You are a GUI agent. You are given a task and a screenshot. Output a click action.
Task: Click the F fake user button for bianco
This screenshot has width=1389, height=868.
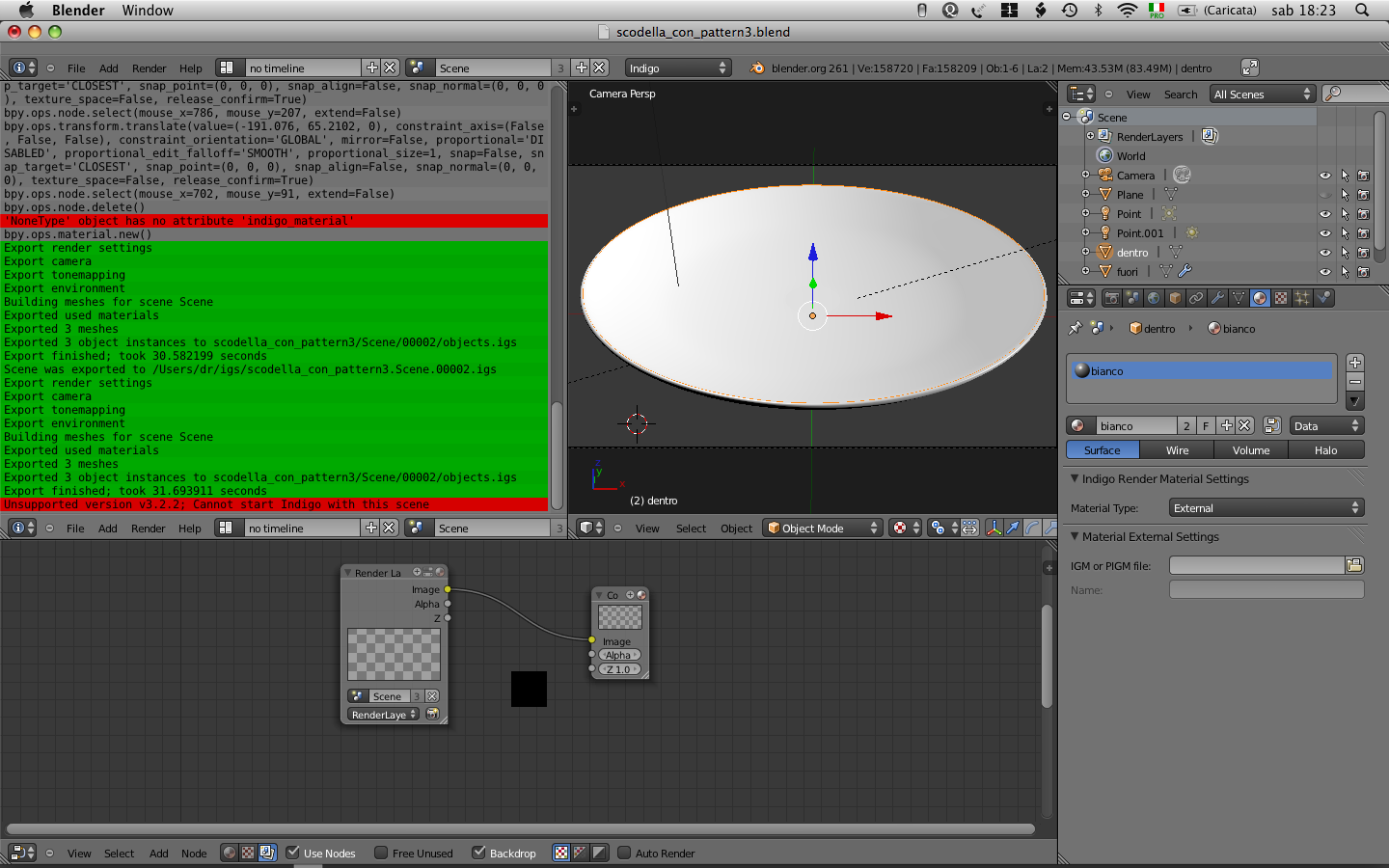(x=1206, y=425)
